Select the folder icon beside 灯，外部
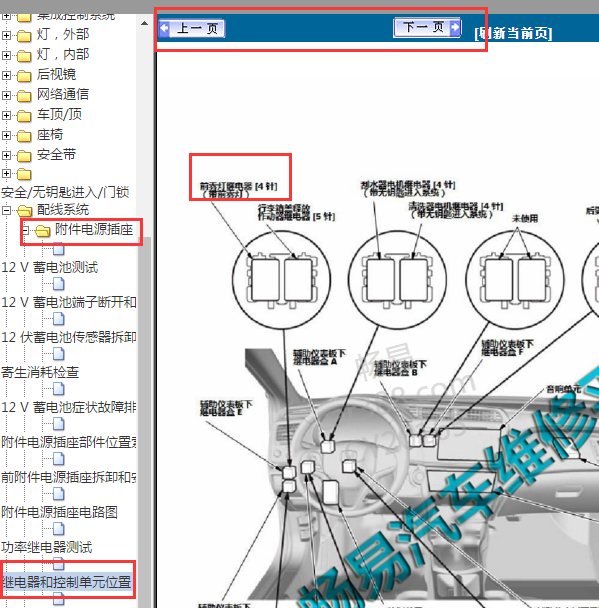The height and width of the screenshot is (608, 599). [24, 36]
